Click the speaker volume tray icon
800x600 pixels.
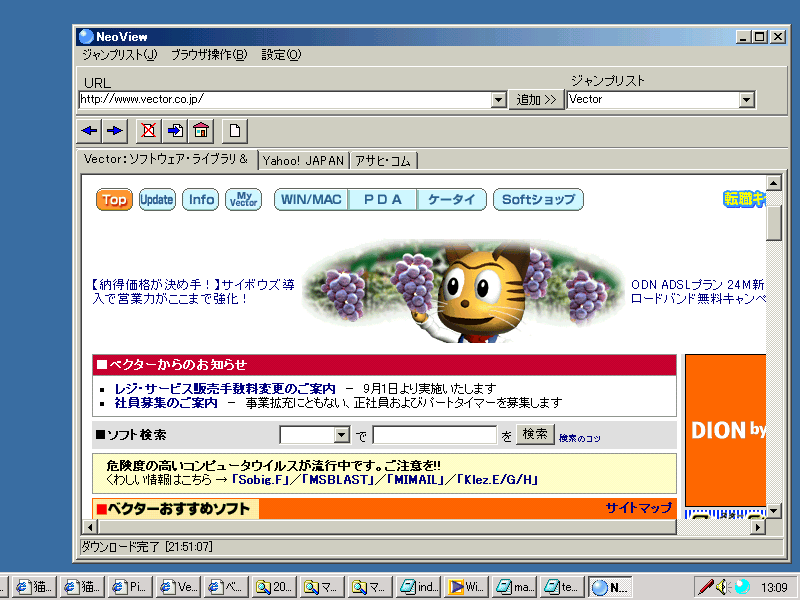coord(722,587)
